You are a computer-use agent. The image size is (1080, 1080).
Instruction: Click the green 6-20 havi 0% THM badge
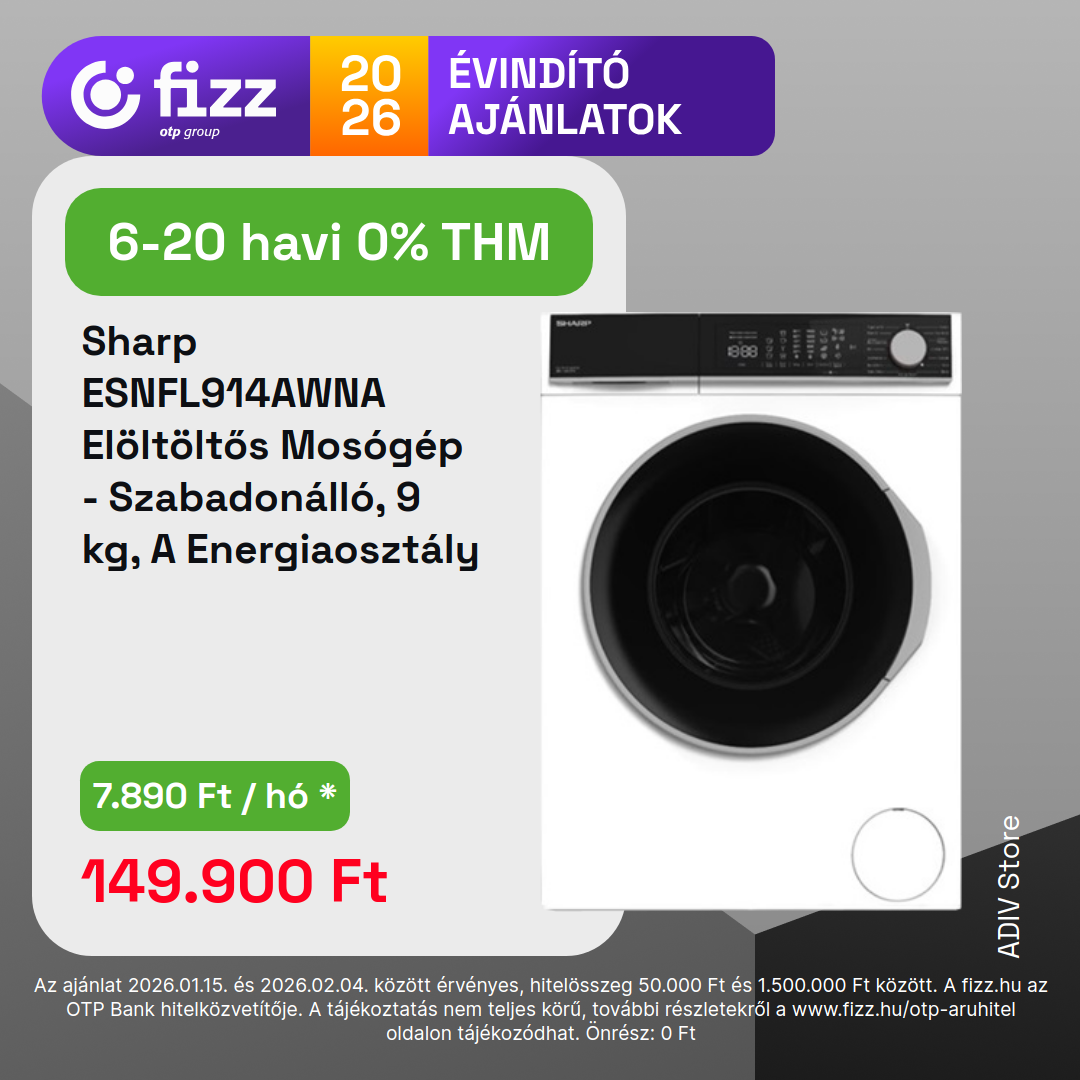tap(329, 242)
